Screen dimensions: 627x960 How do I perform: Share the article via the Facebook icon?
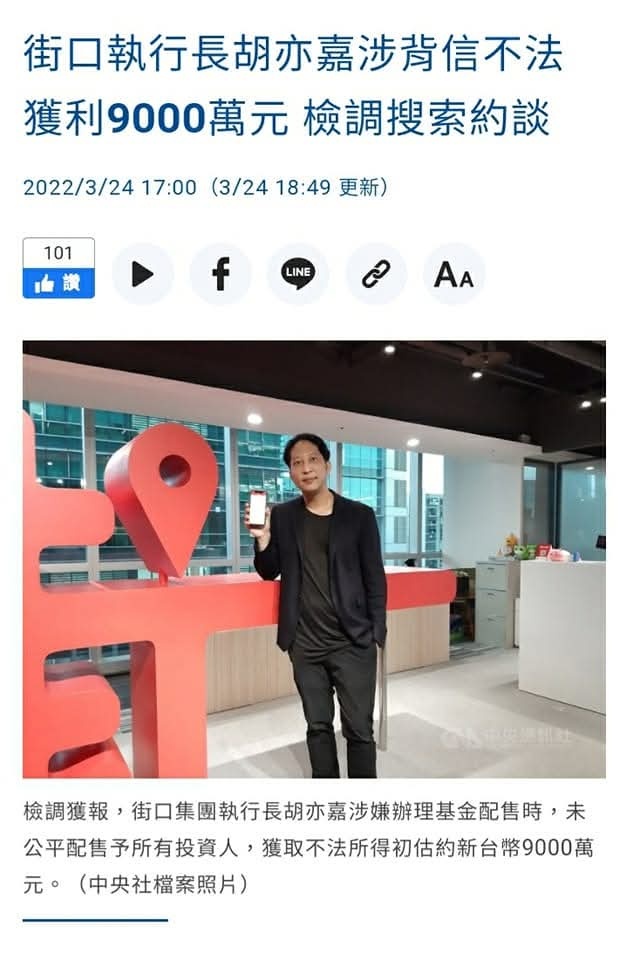pos(220,274)
